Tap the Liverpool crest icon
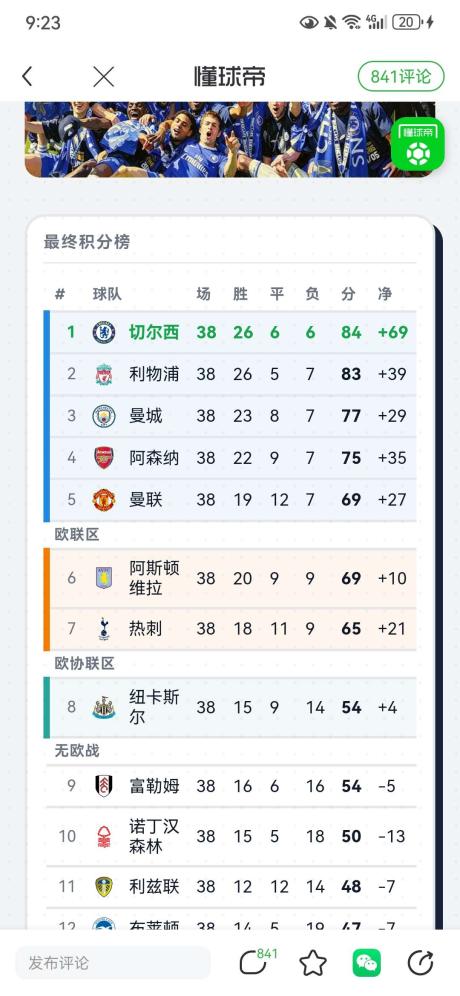460x996 pixels. point(104,374)
